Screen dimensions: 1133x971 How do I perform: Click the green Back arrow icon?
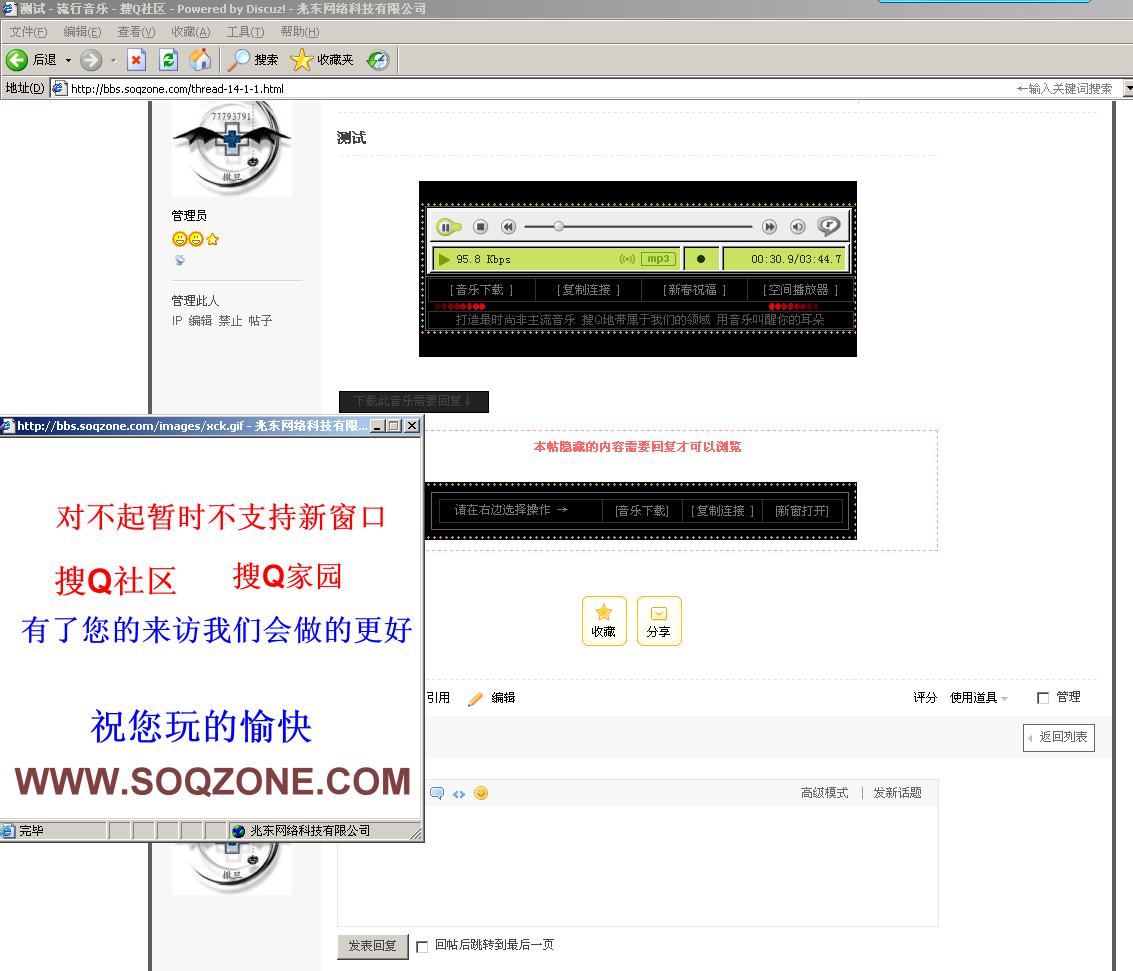(x=17, y=59)
